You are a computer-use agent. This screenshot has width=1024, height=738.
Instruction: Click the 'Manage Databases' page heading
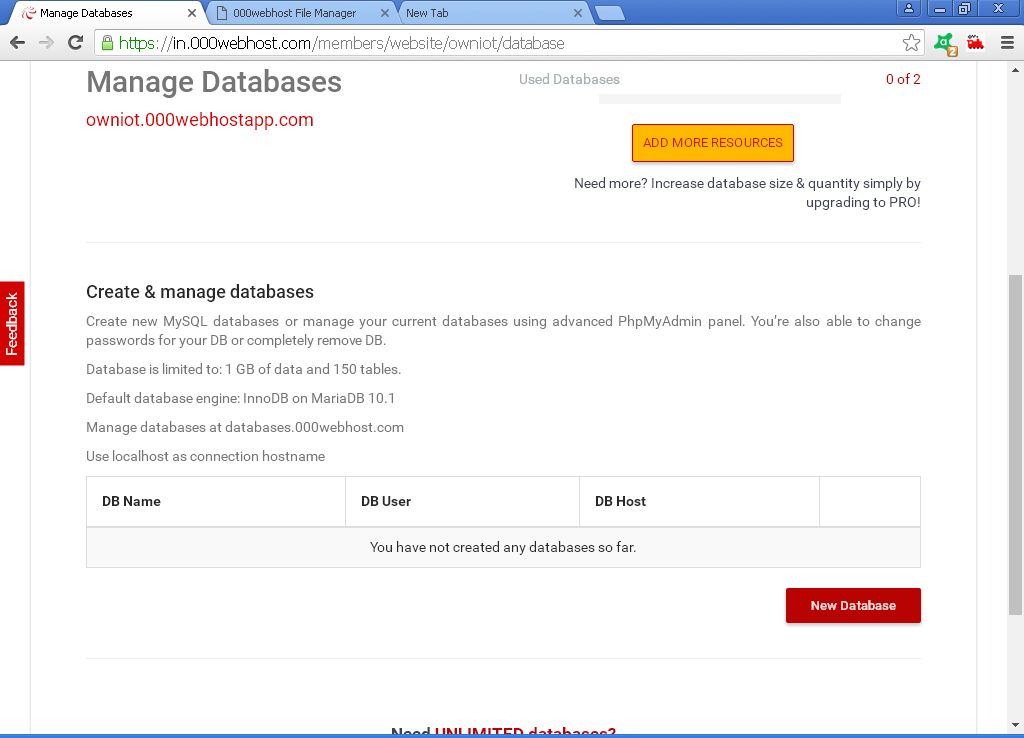(214, 82)
